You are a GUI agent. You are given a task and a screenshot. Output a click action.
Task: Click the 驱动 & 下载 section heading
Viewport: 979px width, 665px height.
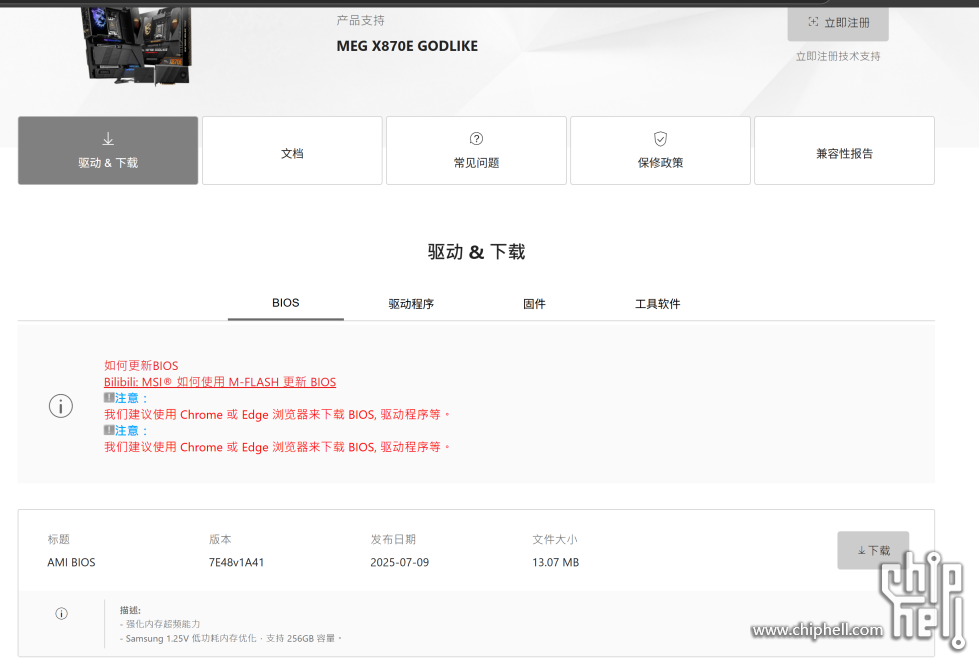click(476, 252)
